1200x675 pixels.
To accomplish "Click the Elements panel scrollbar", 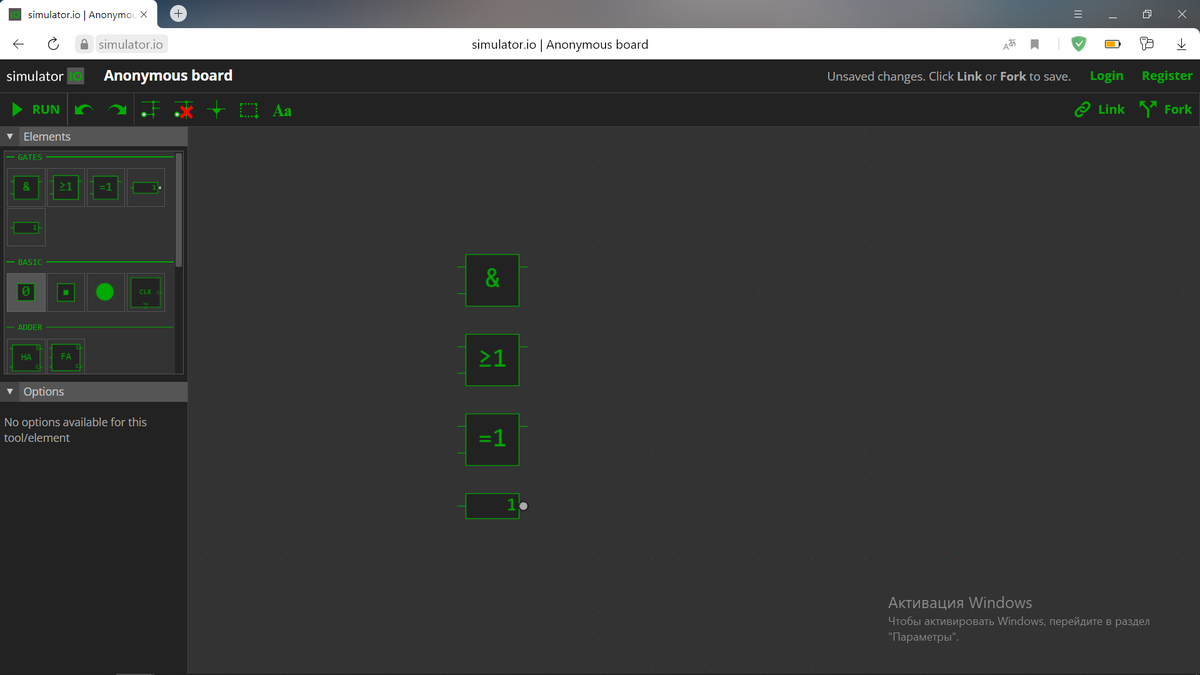I will 179,208.
